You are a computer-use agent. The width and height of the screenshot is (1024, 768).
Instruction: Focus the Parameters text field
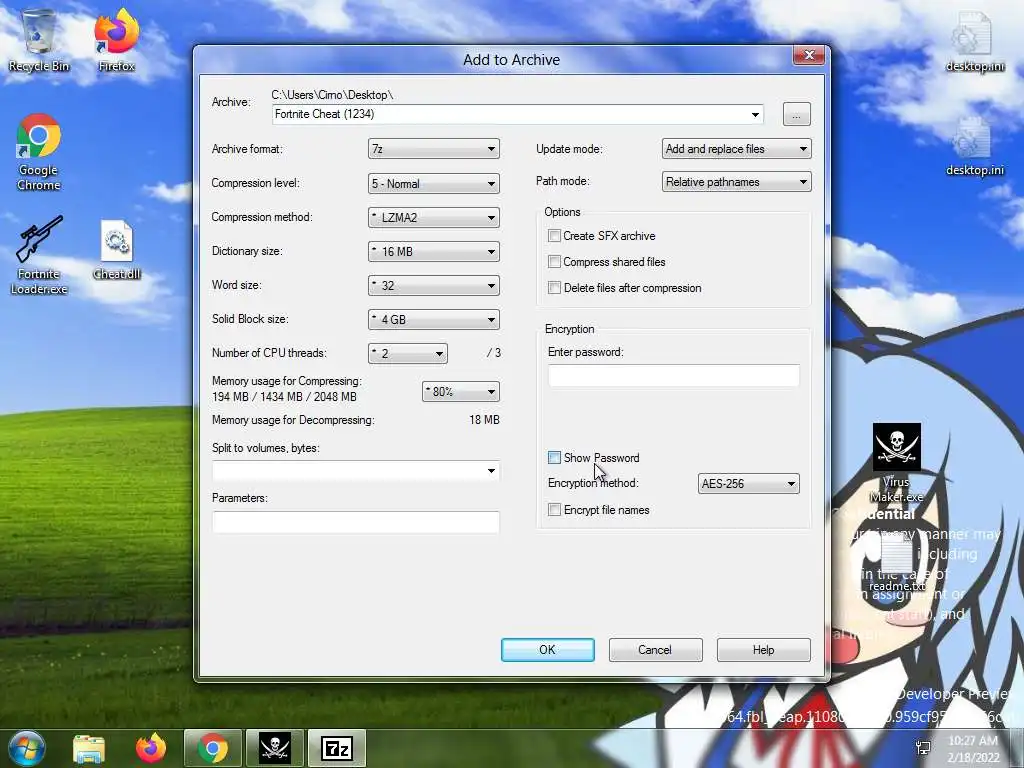click(x=355, y=522)
